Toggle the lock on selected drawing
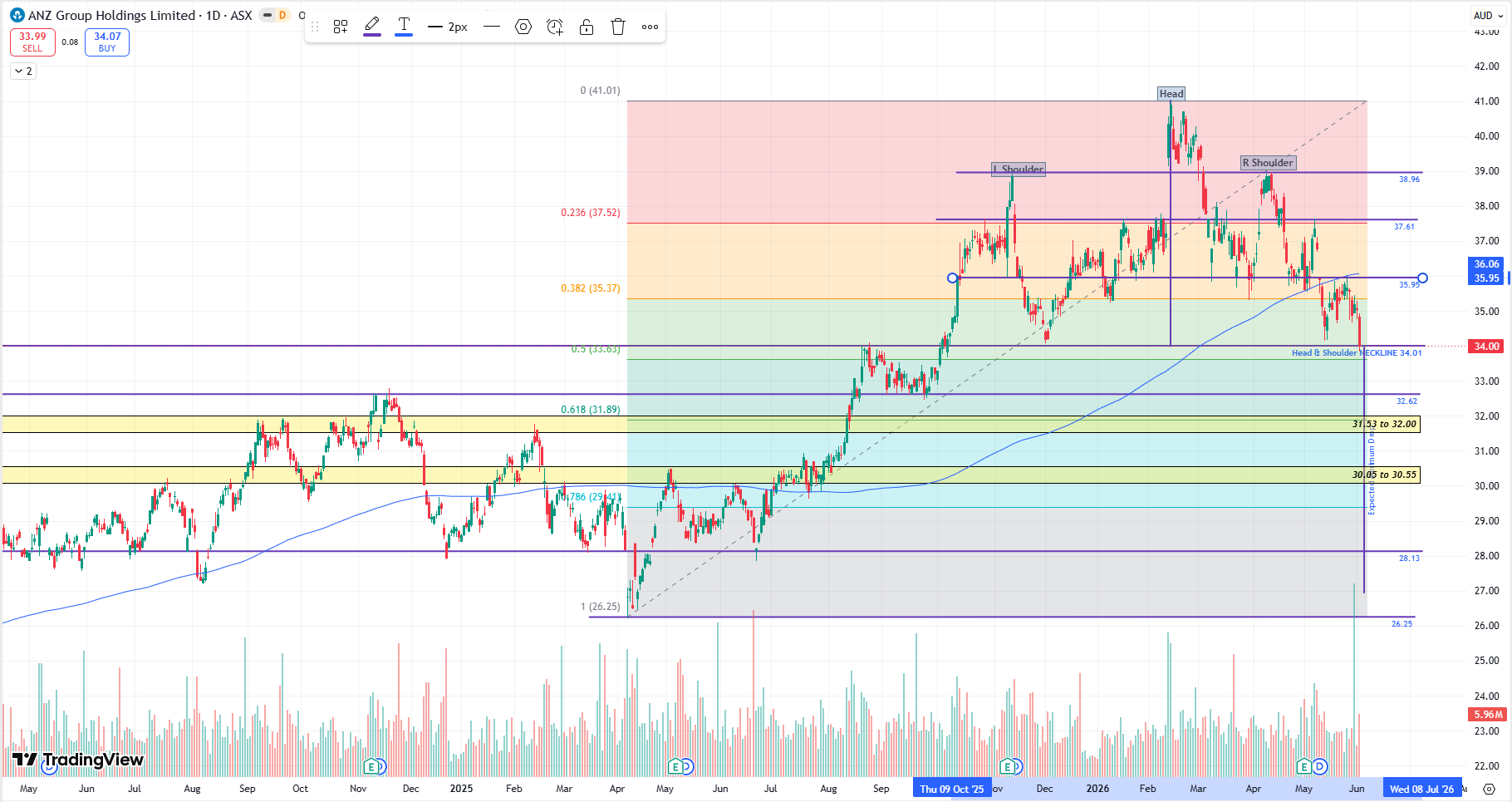Image resolution: width=1512 pixels, height=802 pixels. [x=587, y=27]
